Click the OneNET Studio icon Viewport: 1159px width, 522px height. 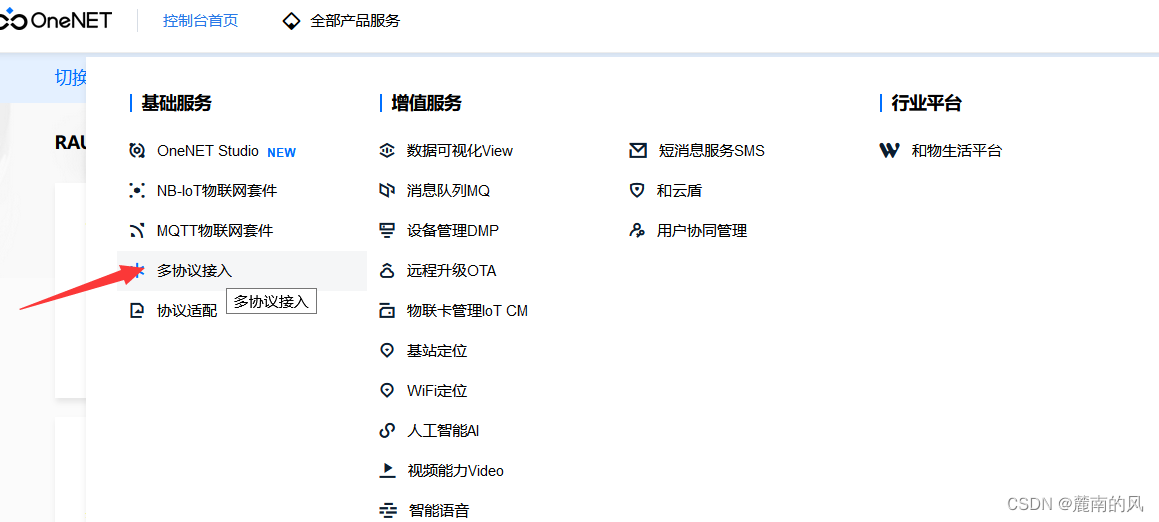pos(137,151)
